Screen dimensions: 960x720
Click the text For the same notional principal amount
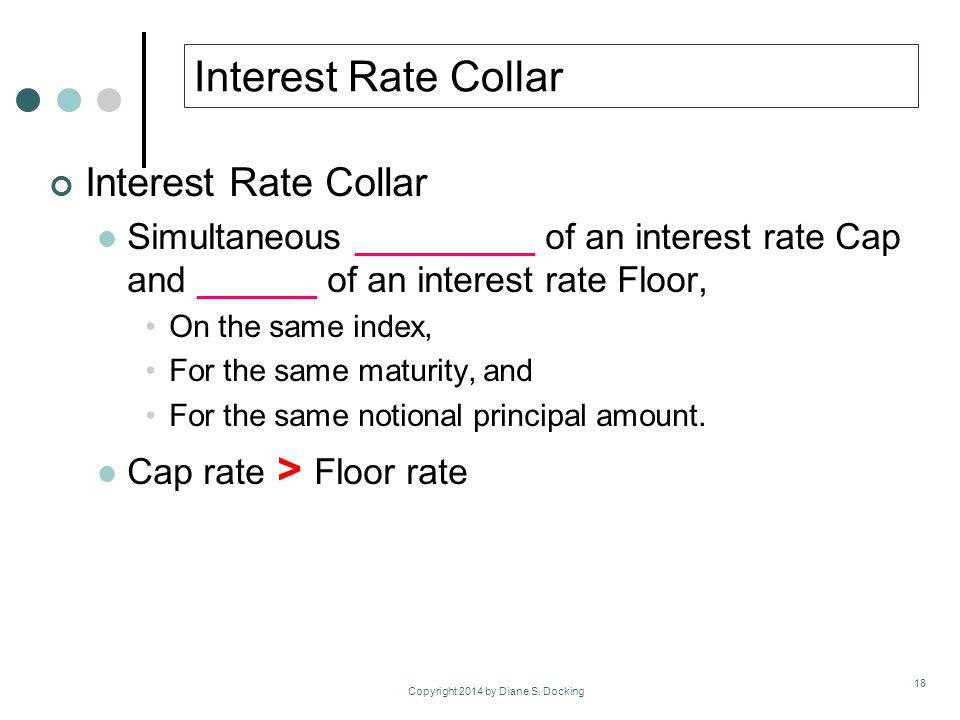point(438,416)
